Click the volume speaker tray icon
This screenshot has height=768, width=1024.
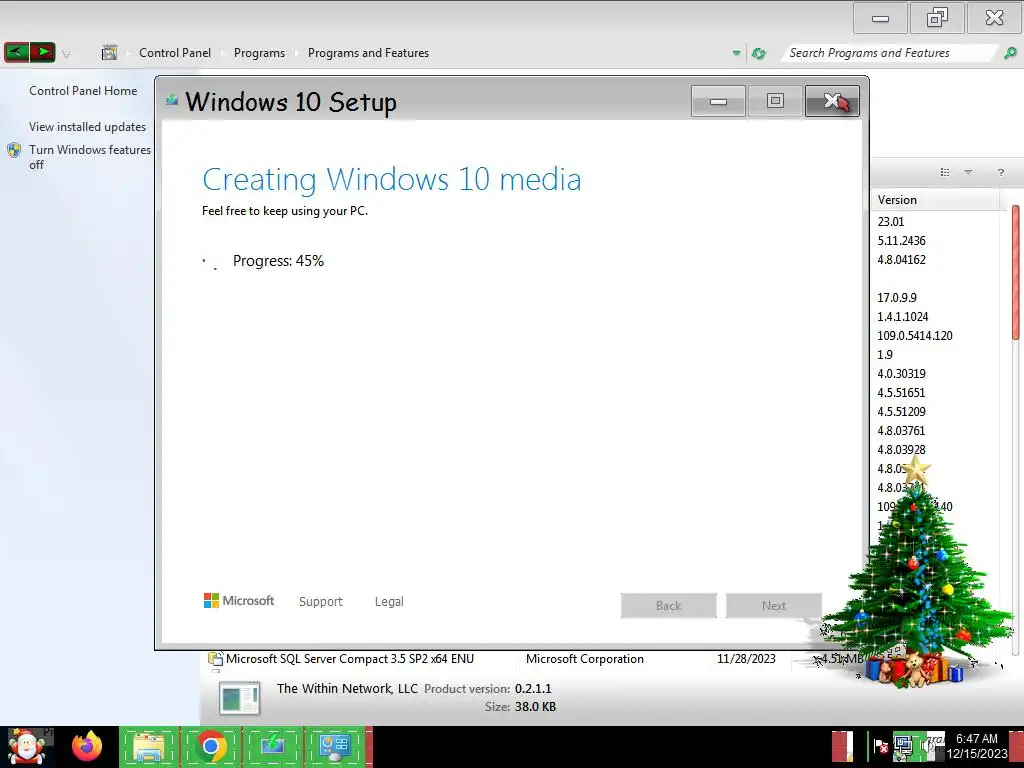(x=929, y=746)
